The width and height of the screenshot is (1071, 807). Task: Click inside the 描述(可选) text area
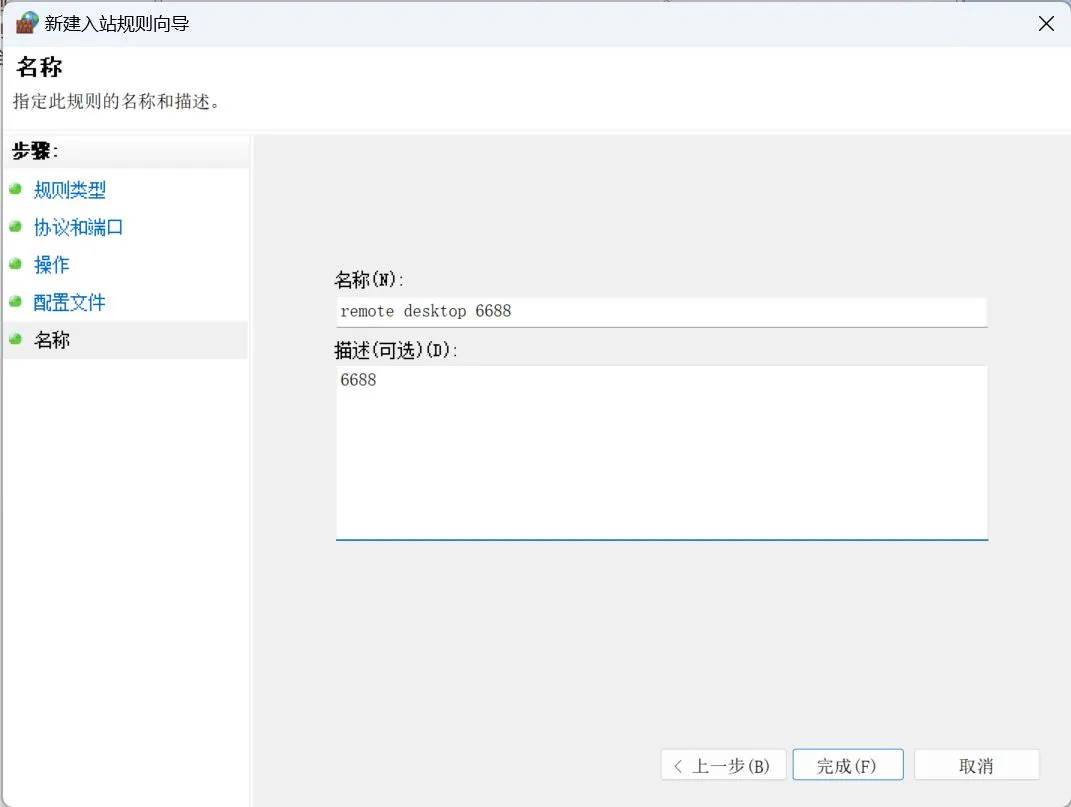(661, 452)
